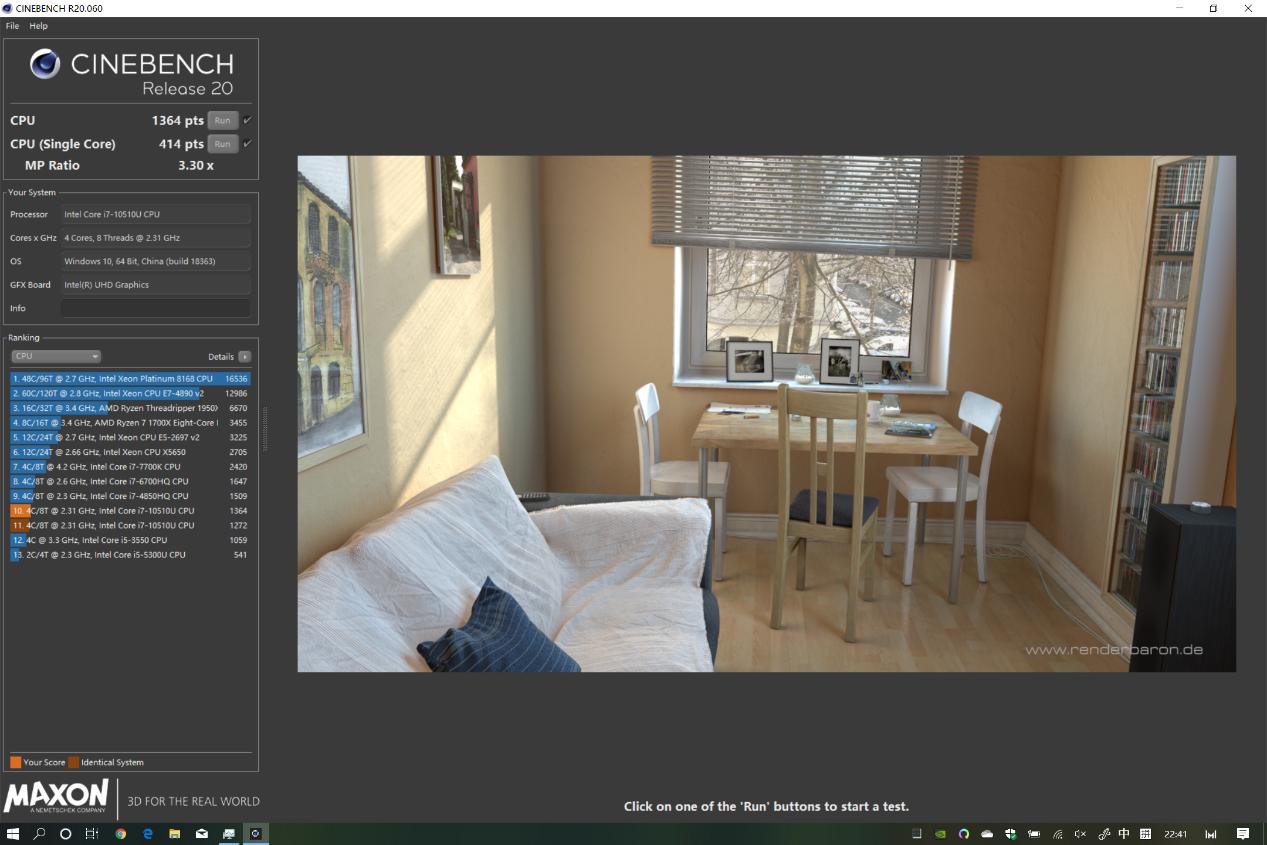Image resolution: width=1267 pixels, height=845 pixels.
Task: Select rank 1 Intel Xeon Platinum 8168 row
Action: pos(130,379)
